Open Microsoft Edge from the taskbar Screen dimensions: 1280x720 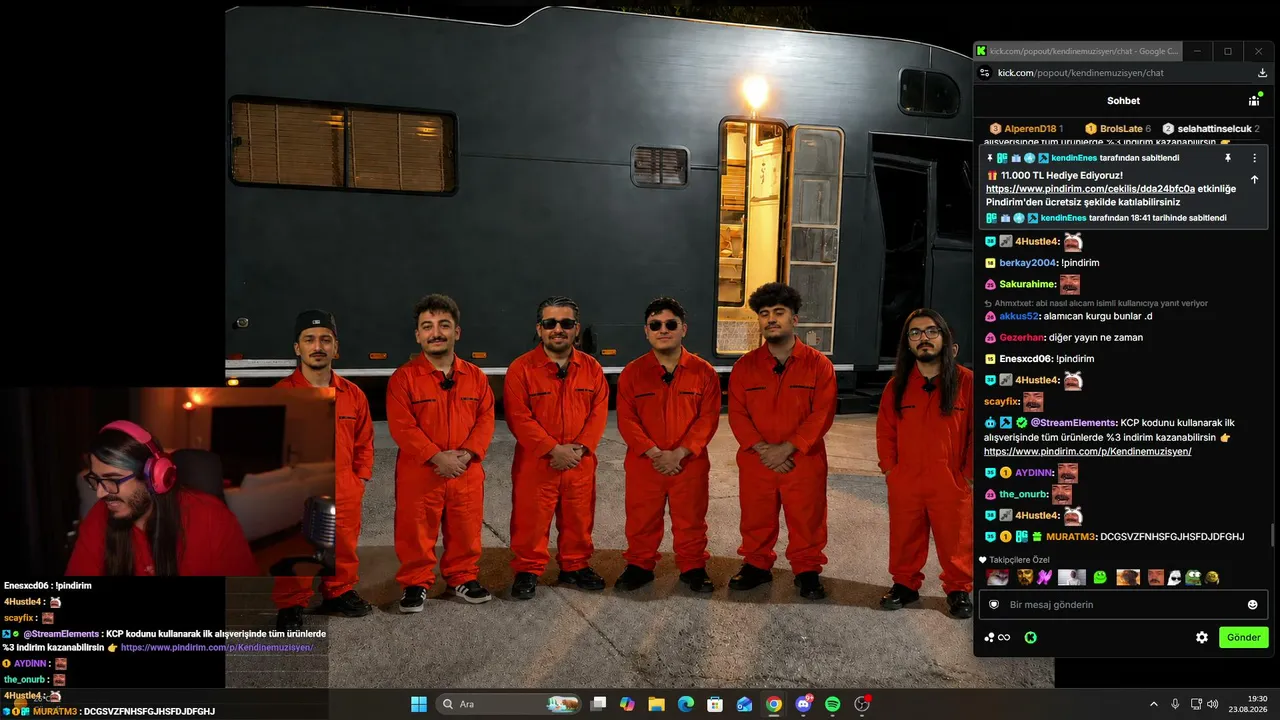(x=686, y=704)
